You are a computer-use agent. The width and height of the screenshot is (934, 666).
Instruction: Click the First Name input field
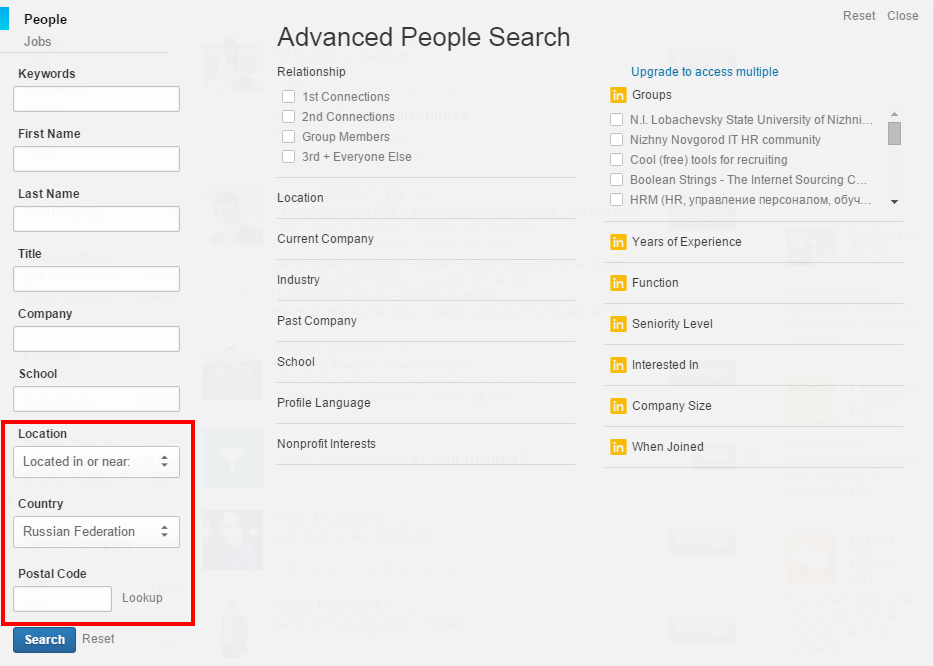96,159
